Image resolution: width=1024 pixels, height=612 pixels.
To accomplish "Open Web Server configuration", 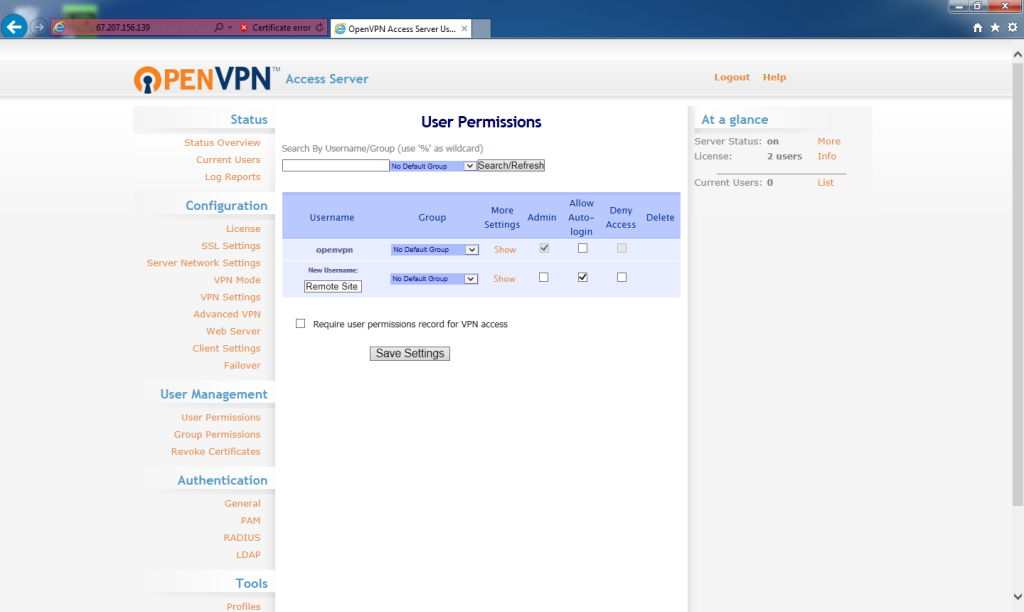I will 233,331.
